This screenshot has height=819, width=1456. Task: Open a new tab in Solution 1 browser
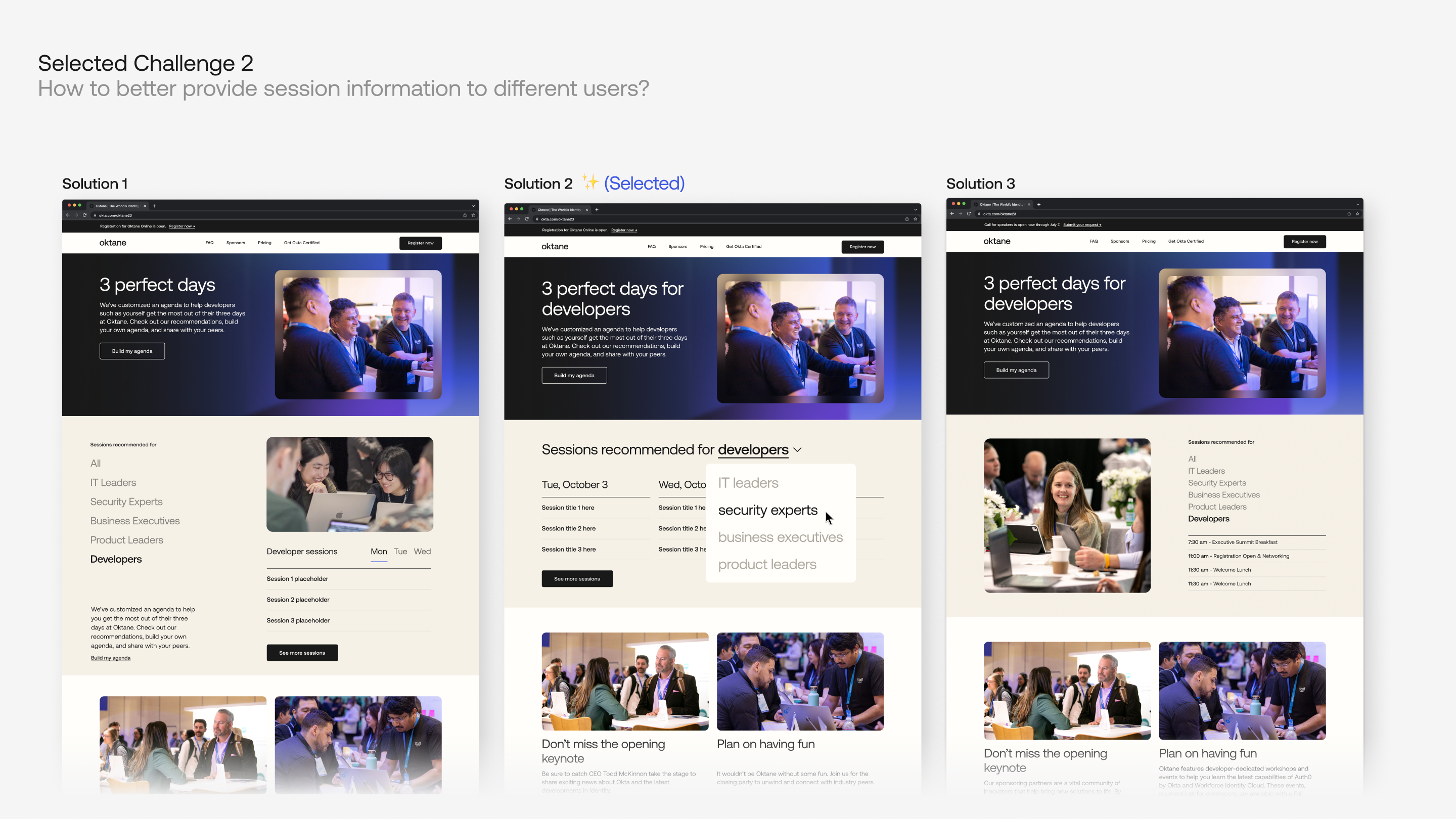(154, 206)
